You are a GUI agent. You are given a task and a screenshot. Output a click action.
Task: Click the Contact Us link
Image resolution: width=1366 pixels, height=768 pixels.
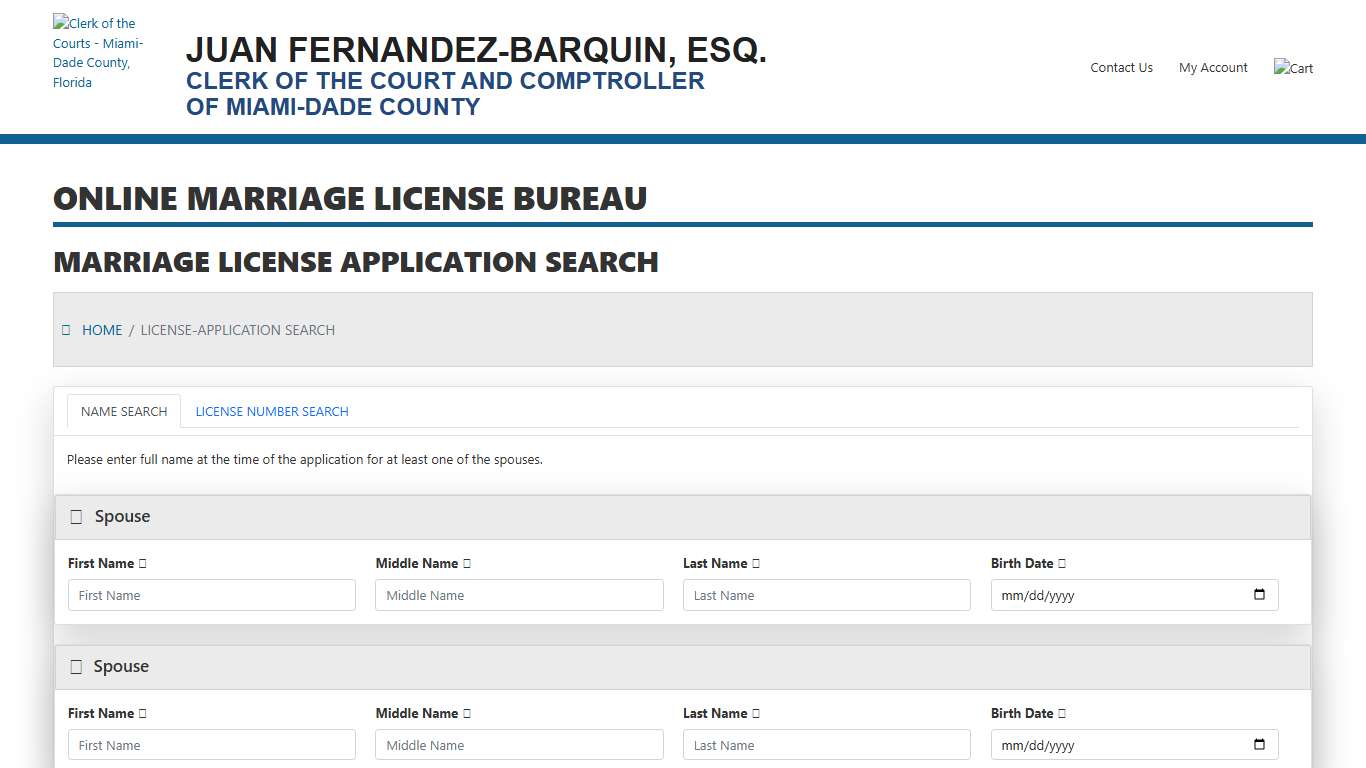[1121, 67]
